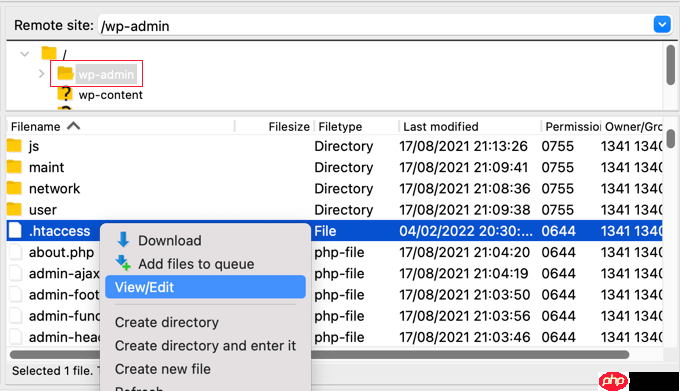The width and height of the screenshot is (680, 391).
Task: Select the user directory folder icon
Action: pyautogui.click(x=14, y=209)
